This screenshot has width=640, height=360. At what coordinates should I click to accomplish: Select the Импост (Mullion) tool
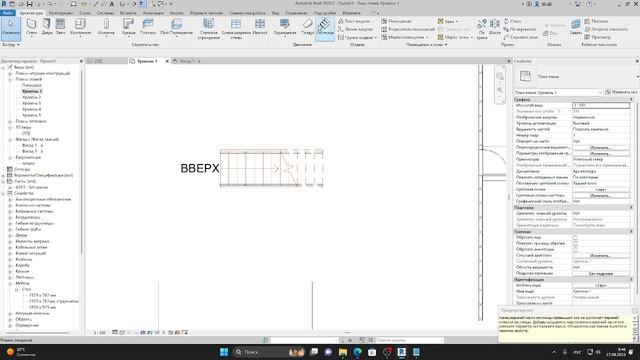point(260,27)
